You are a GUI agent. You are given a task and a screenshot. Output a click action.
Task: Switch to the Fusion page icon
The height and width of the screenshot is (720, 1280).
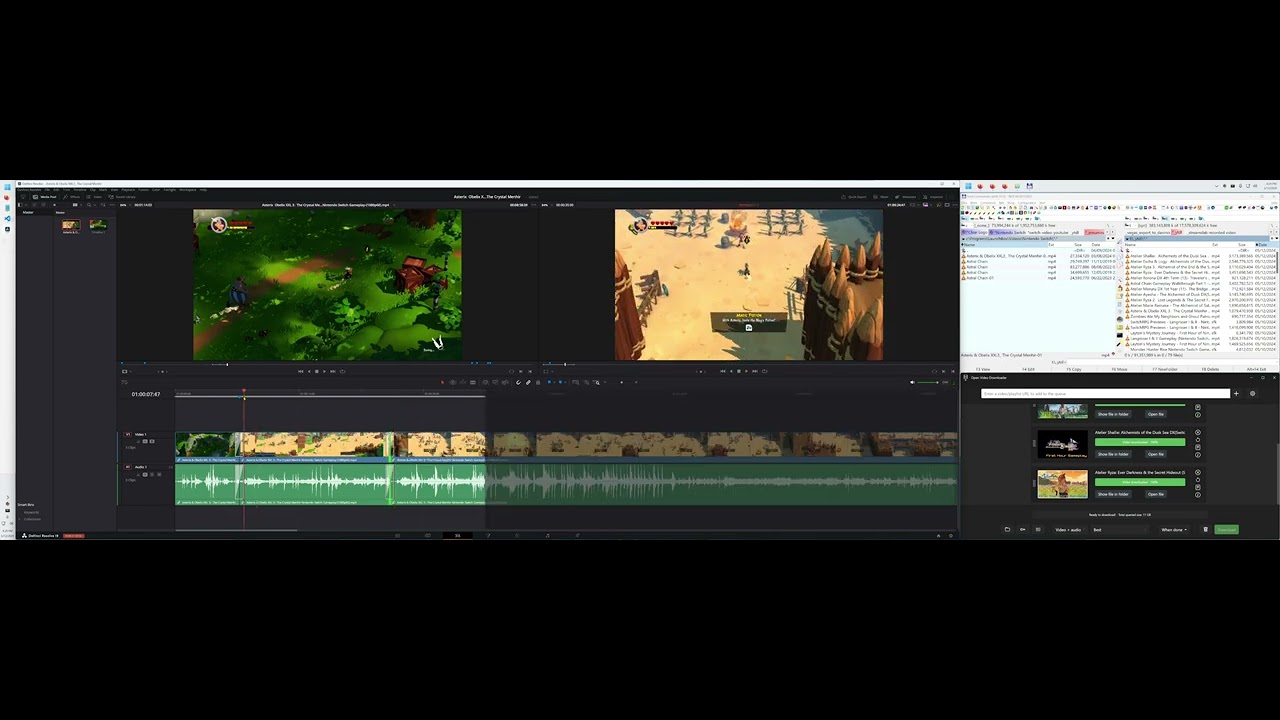(487, 535)
